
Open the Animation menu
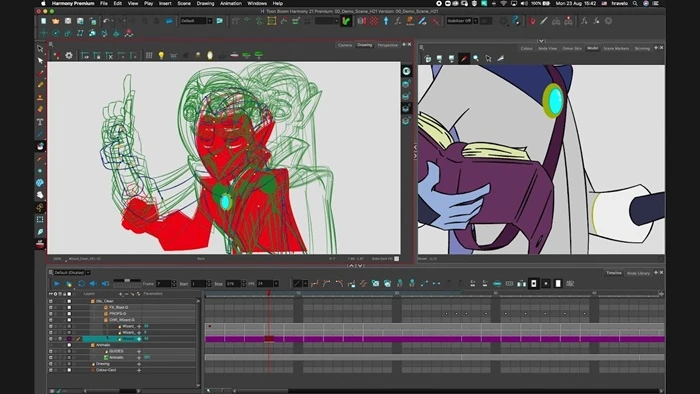pyautogui.click(x=231, y=3)
